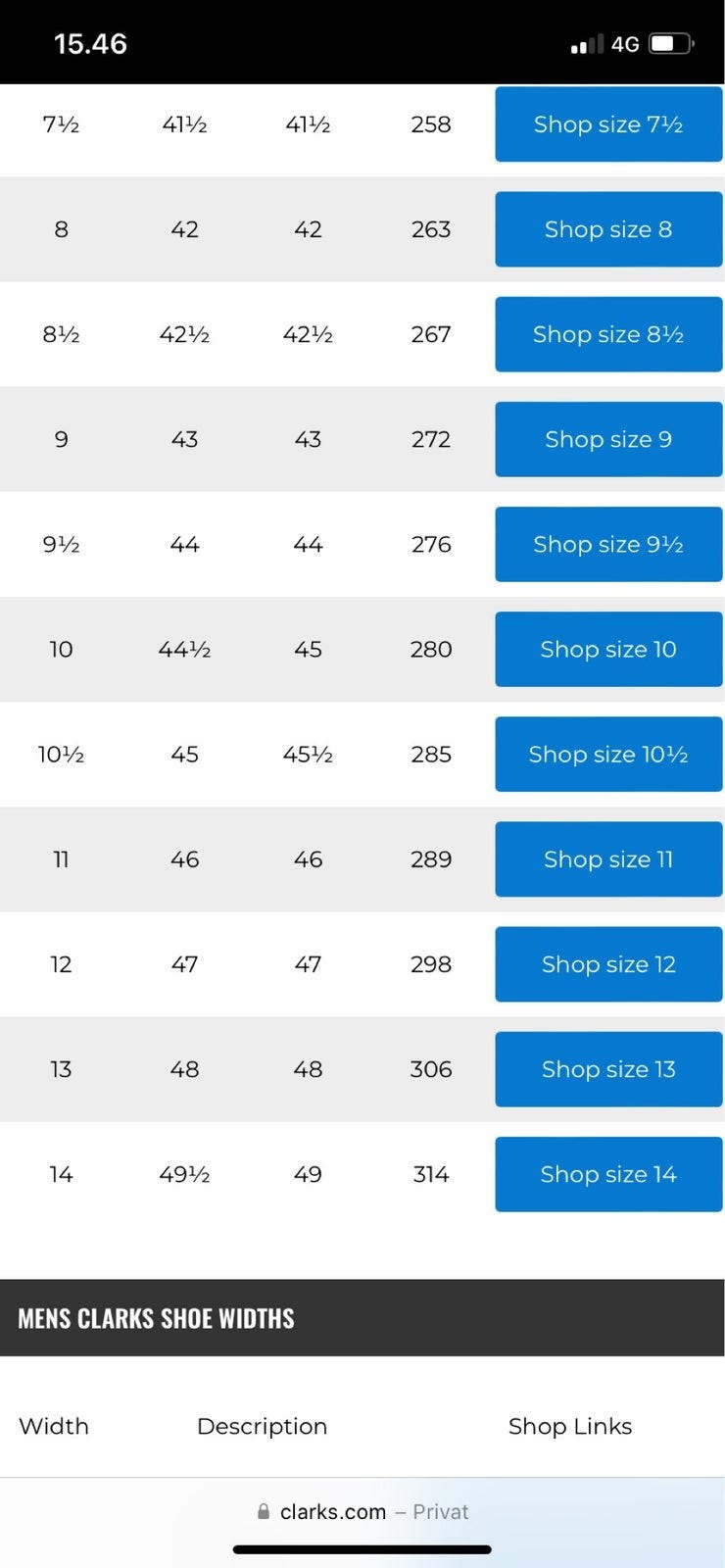Tap the clarks.com address bar
This screenshot has width=725, height=1568.
pyautogui.click(x=362, y=1511)
